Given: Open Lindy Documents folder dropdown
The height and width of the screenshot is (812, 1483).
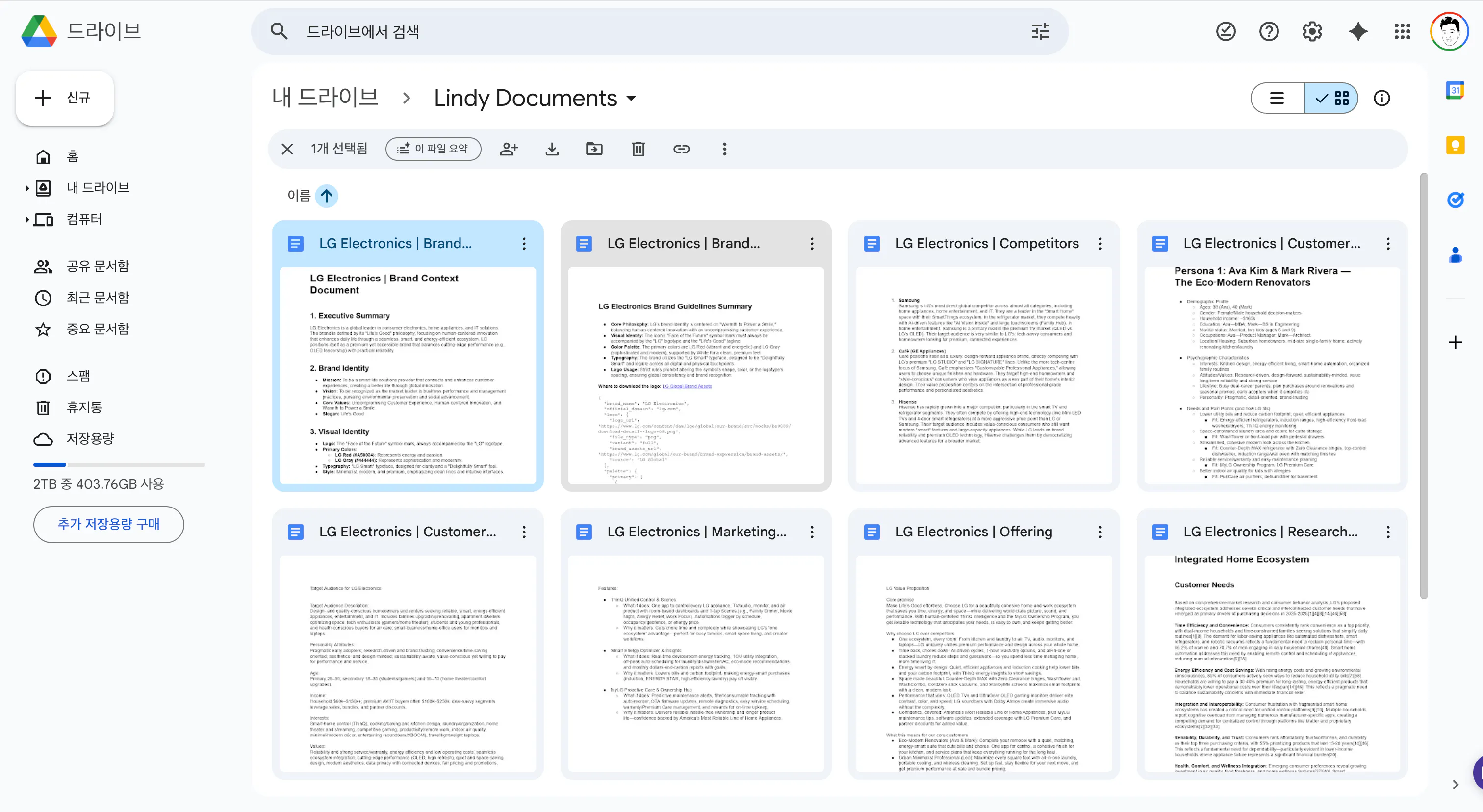Looking at the screenshot, I should 632,99.
